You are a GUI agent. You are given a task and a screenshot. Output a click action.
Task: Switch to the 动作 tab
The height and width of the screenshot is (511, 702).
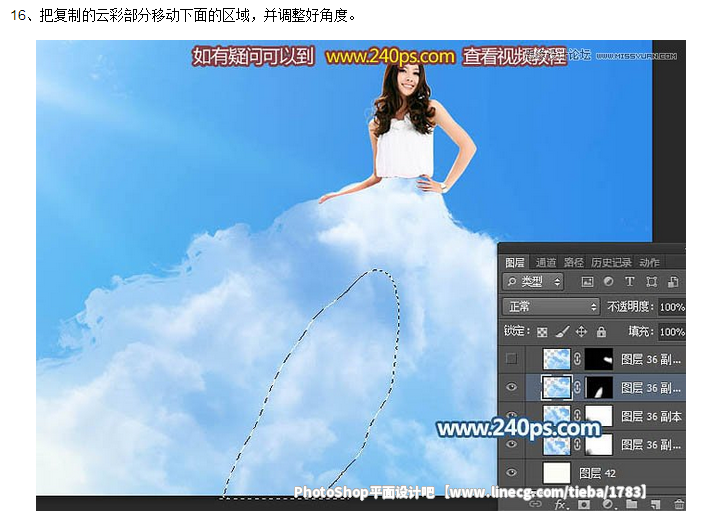point(649,262)
